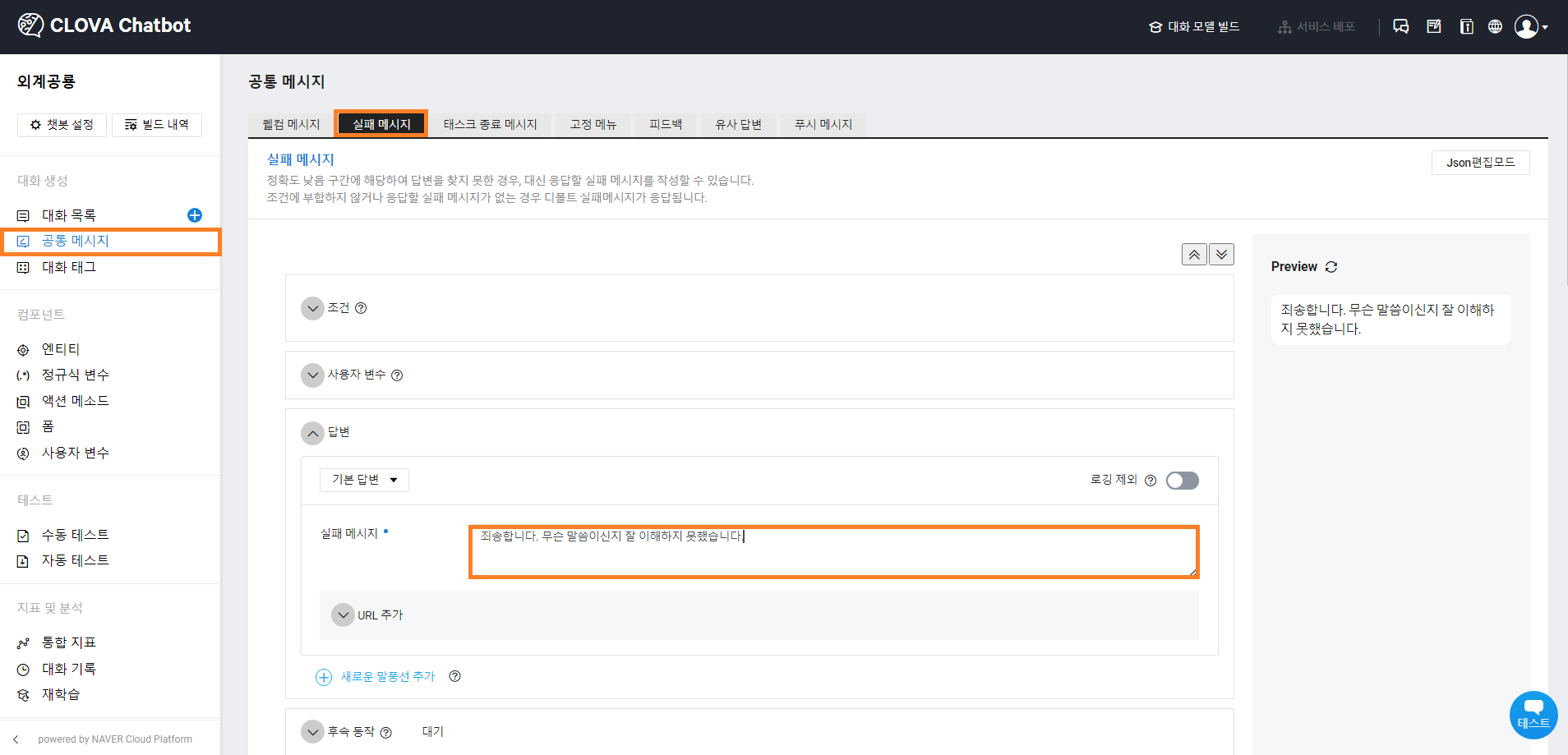This screenshot has height=755, width=1568.
Task: Open the info guide icon in header
Action: pos(1466,26)
